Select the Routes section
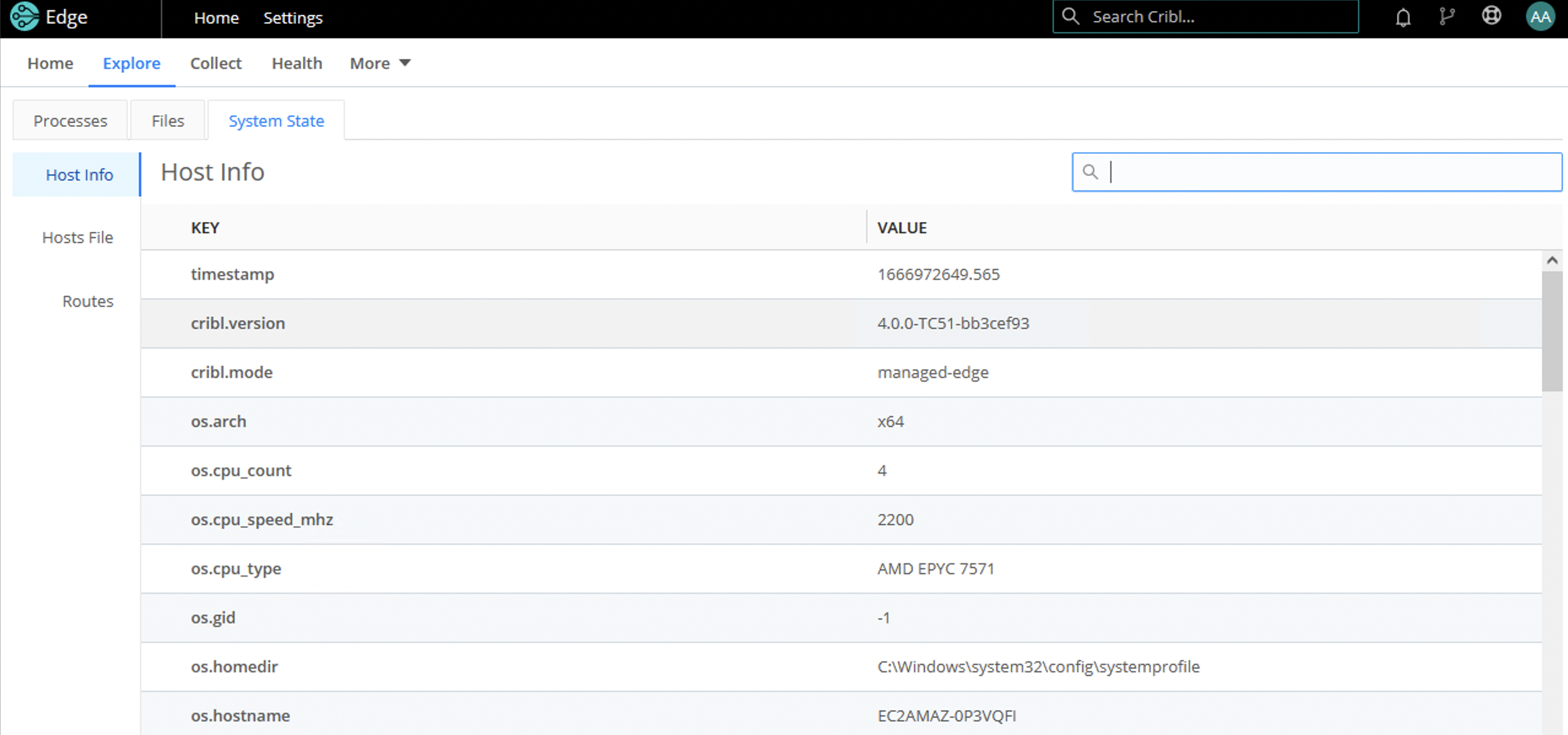Image resolution: width=1568 pixels, height=735 pixels. (x=88, y=301)
